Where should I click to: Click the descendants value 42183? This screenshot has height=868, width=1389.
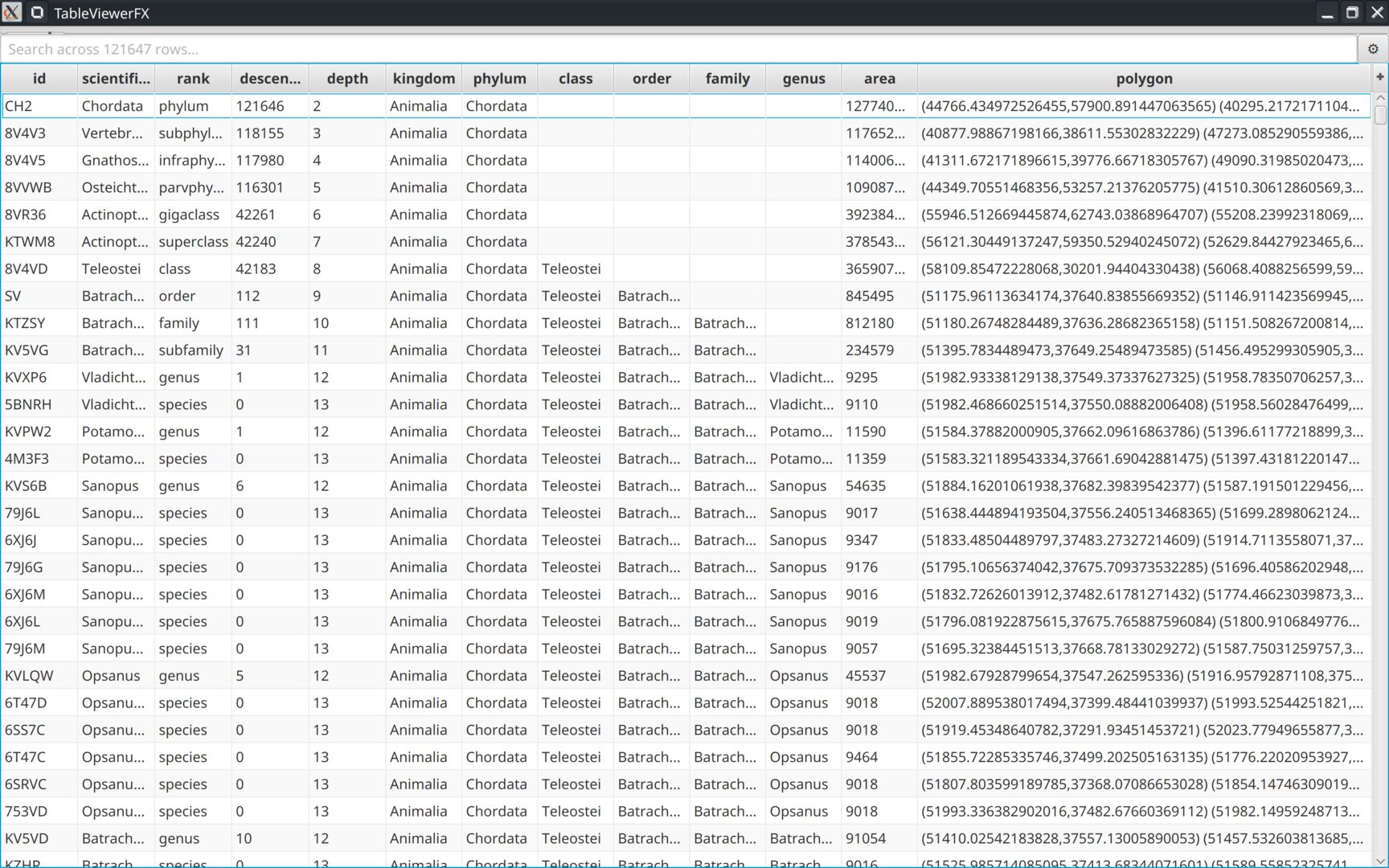[270, 269]
